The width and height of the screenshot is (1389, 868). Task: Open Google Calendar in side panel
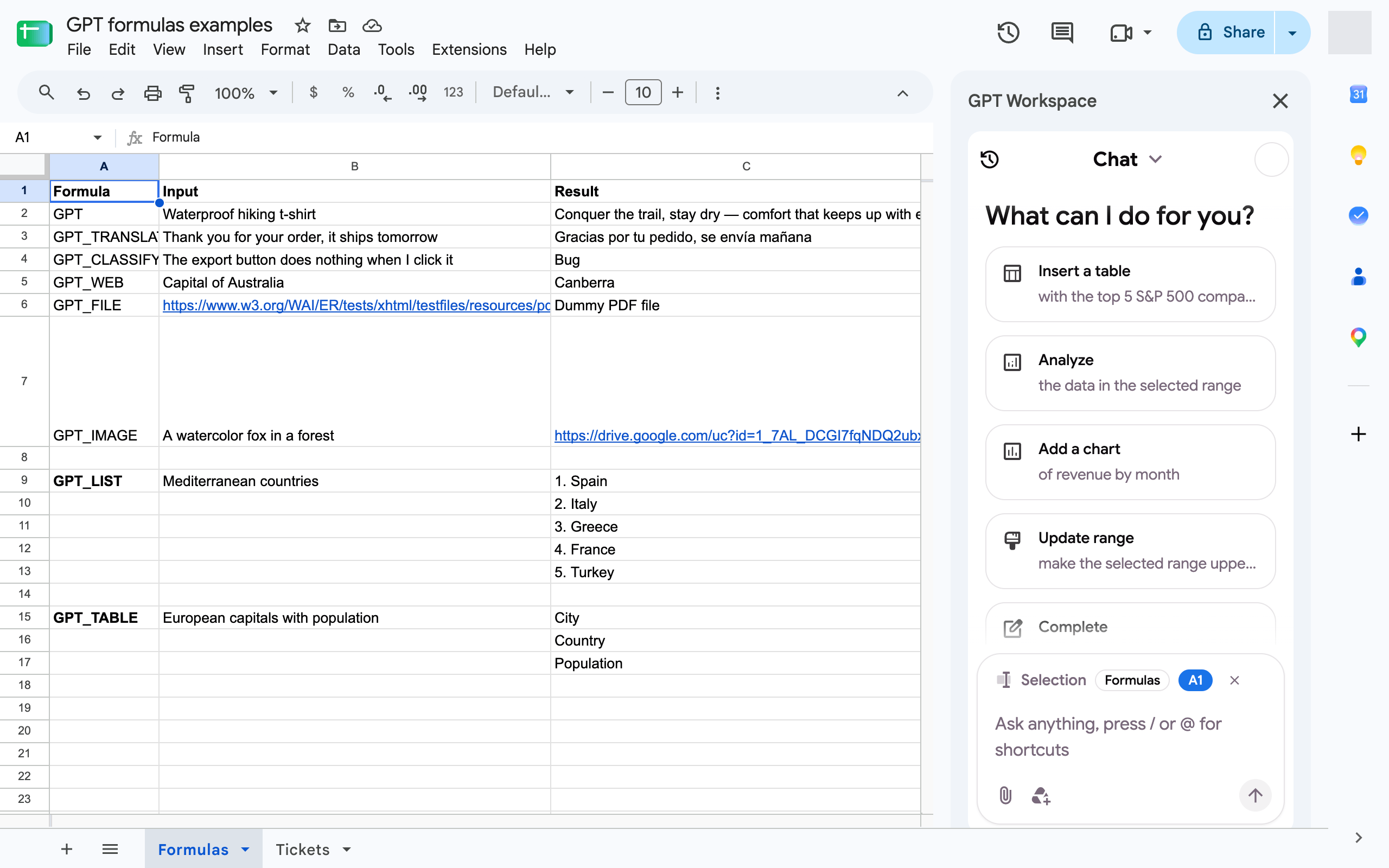1358,93
